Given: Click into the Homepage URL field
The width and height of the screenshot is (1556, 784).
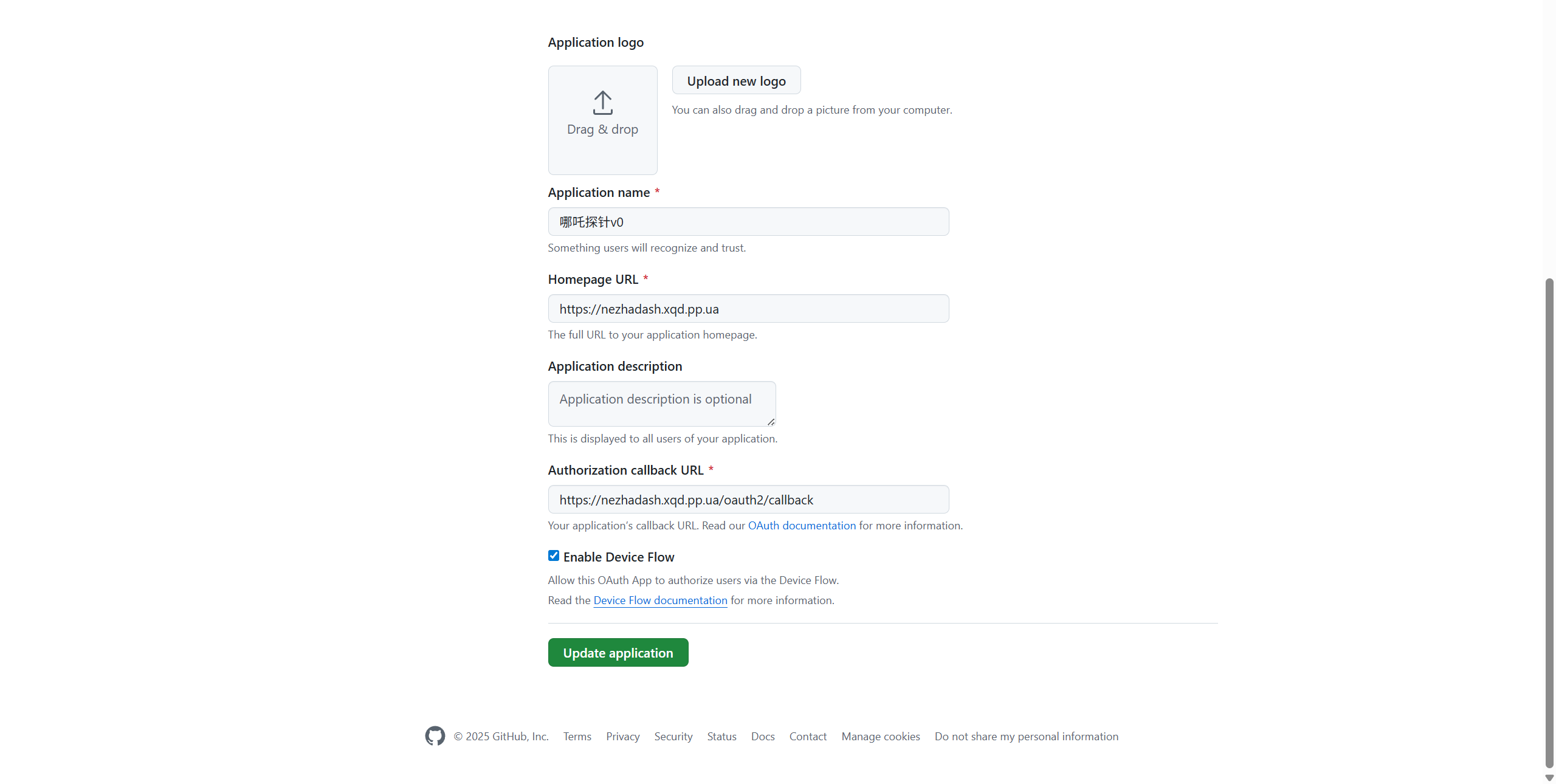Looking at the screenshot, I should [x=748, y=309].
